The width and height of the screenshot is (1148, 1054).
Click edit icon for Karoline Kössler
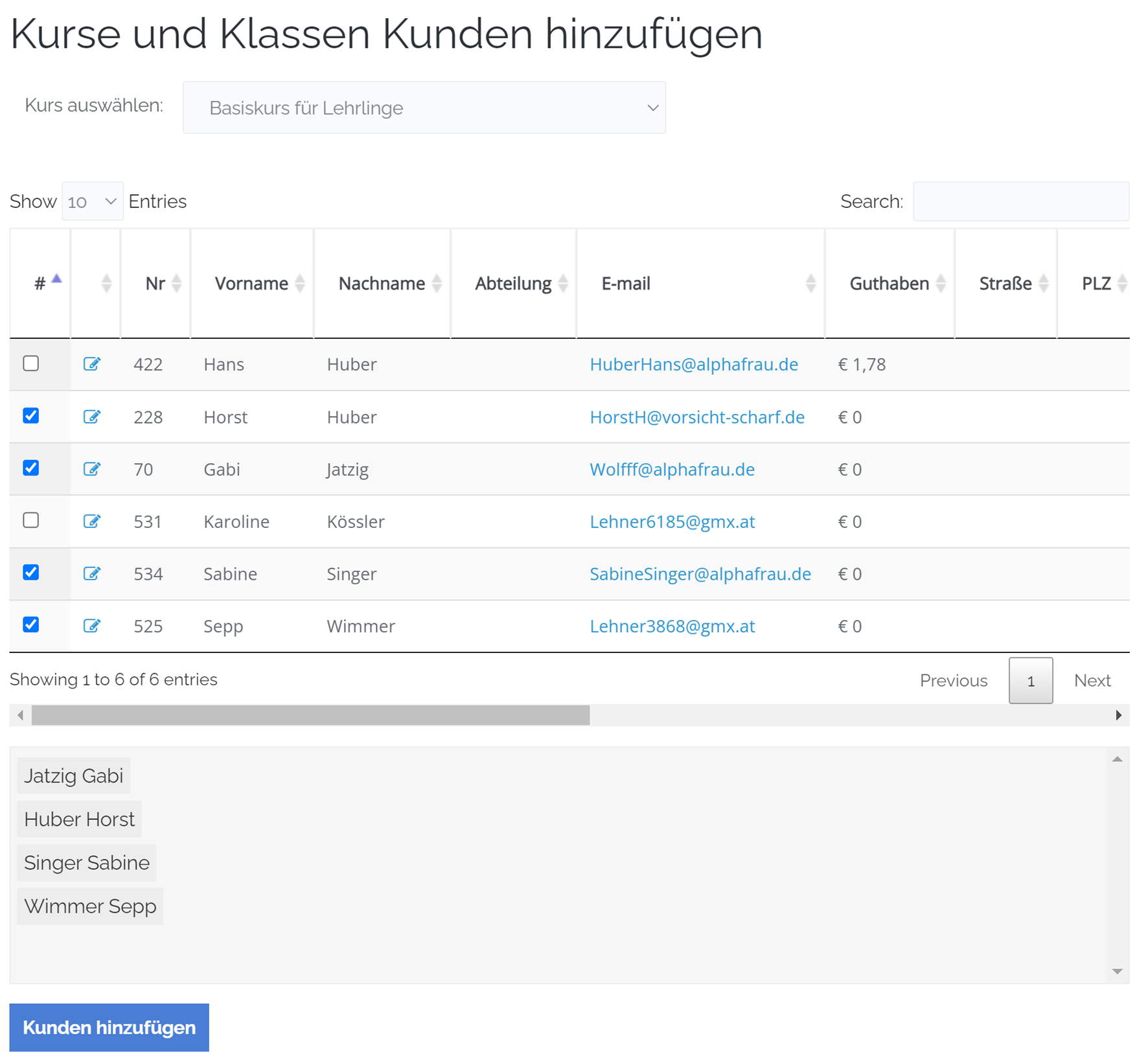point(91,521)
